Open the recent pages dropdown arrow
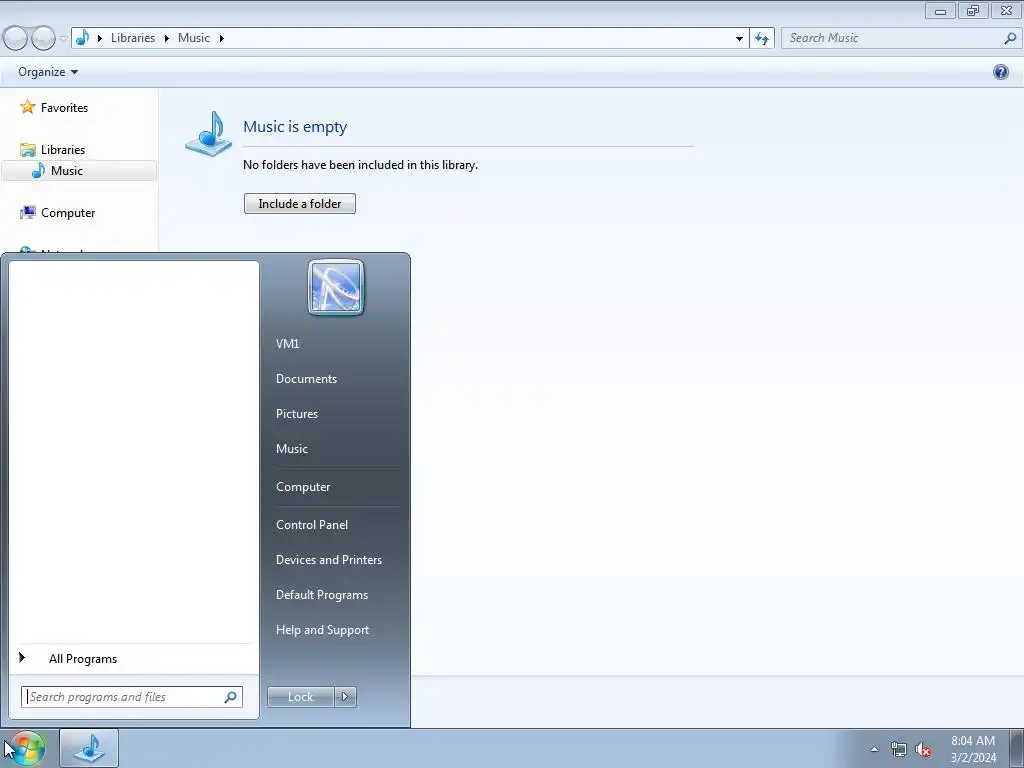This screenshot has height=768, width=1024. [x=63, y=39]
